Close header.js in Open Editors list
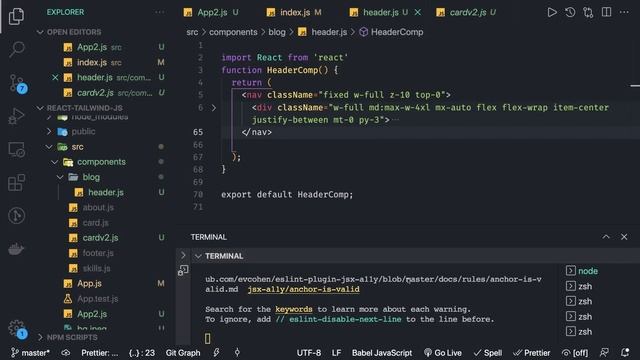 55,78
